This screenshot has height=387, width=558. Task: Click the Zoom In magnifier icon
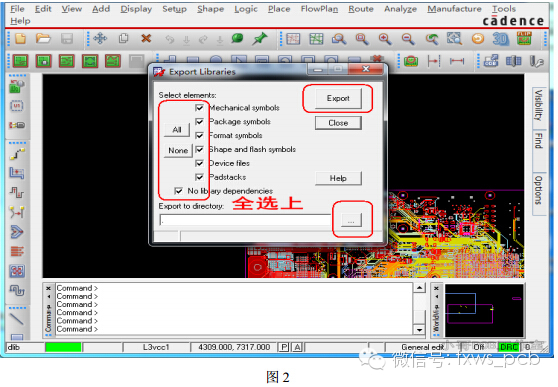pyautogui.click(x=385, y=38)
